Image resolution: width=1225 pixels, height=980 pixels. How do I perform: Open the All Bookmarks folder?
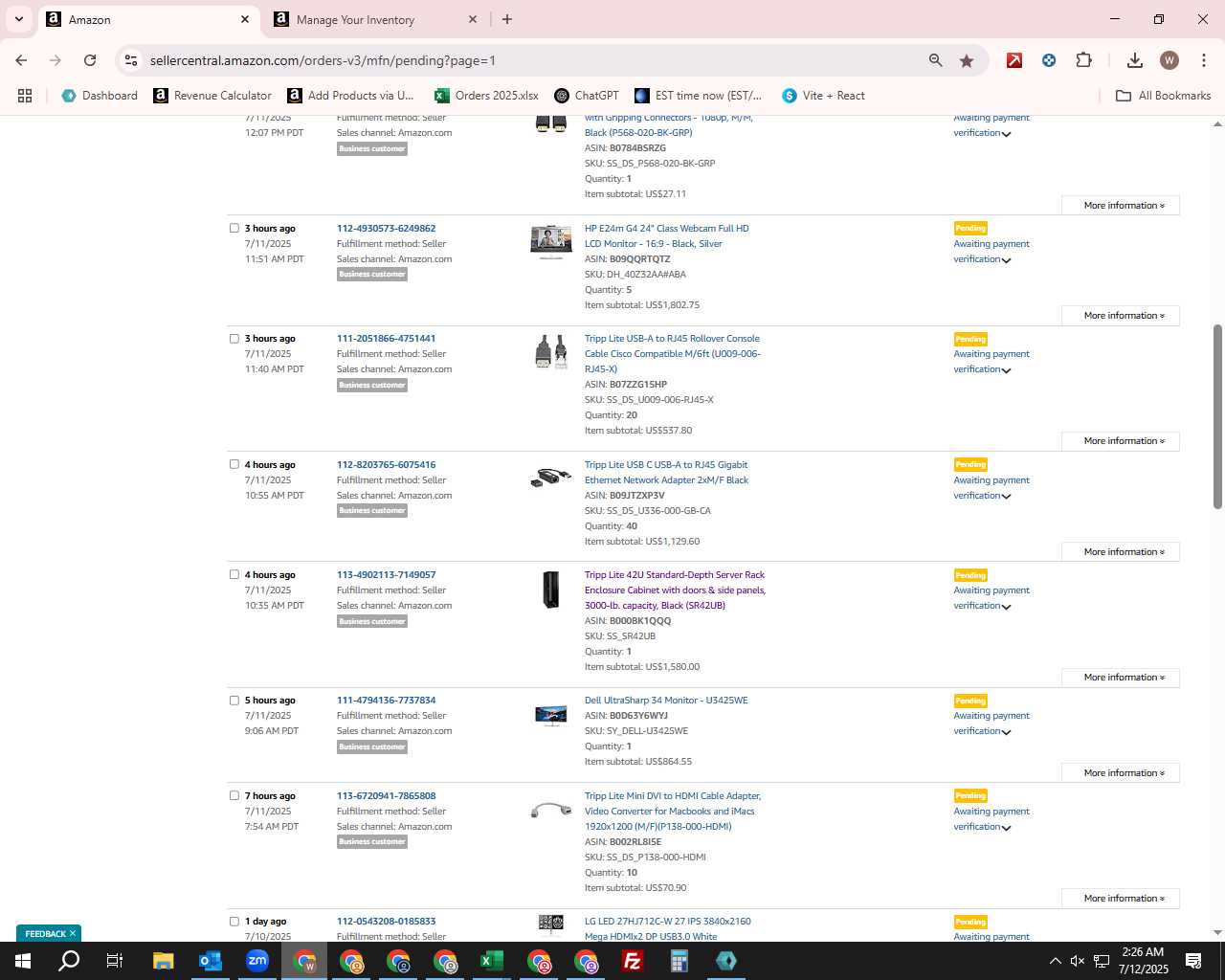coord(1164,96)
